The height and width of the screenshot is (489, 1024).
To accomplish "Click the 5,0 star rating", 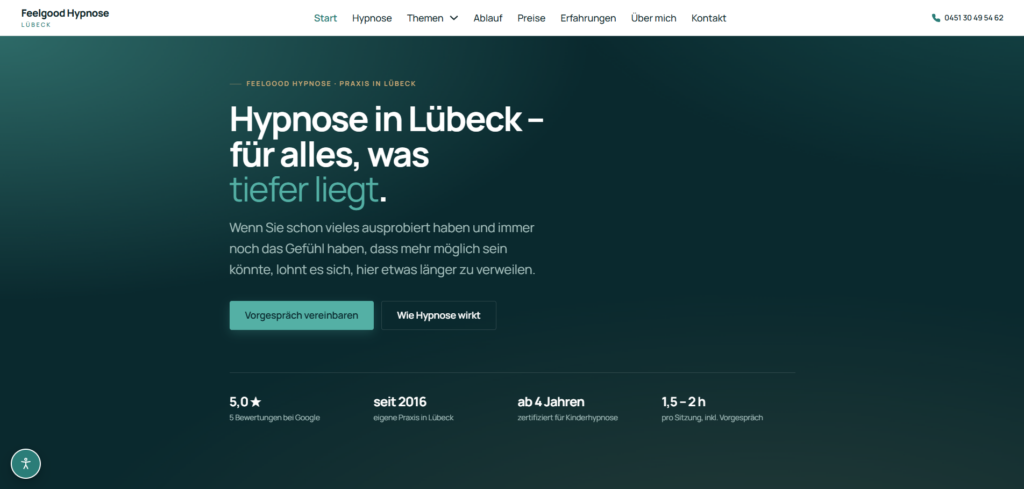I will [x=246, y=402].
